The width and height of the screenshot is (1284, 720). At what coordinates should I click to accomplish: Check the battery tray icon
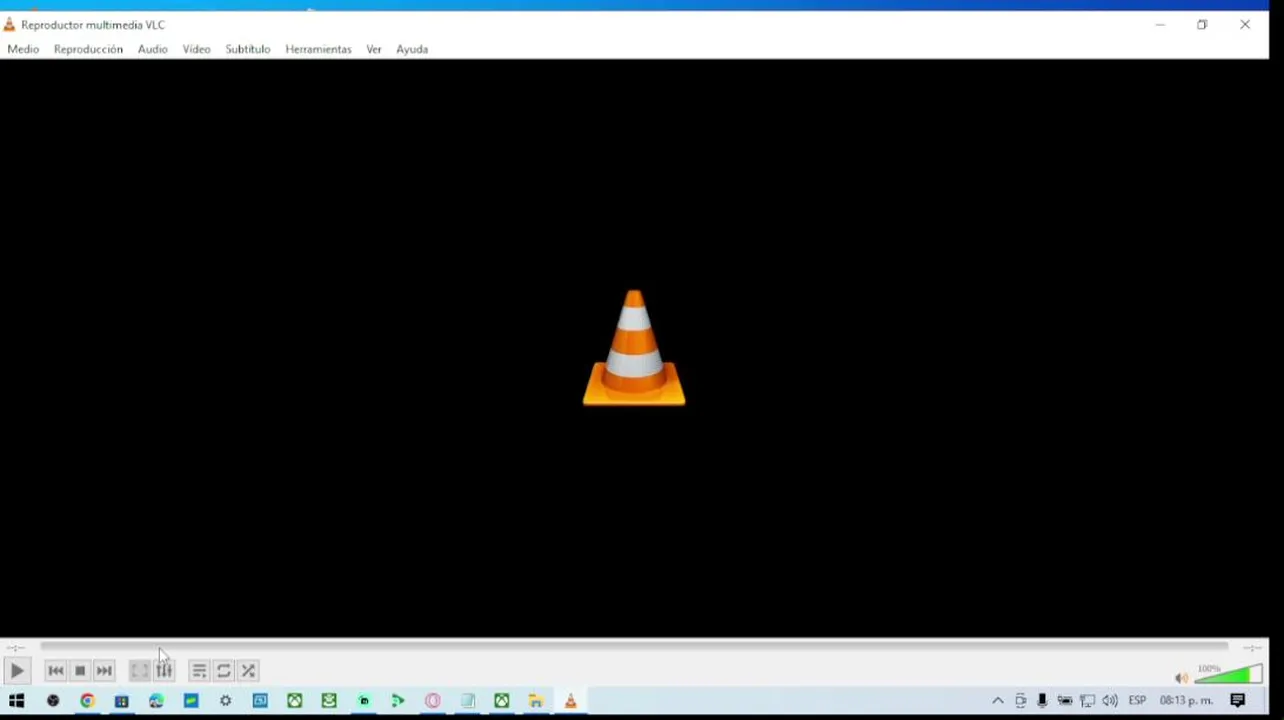click(1065, 701)
